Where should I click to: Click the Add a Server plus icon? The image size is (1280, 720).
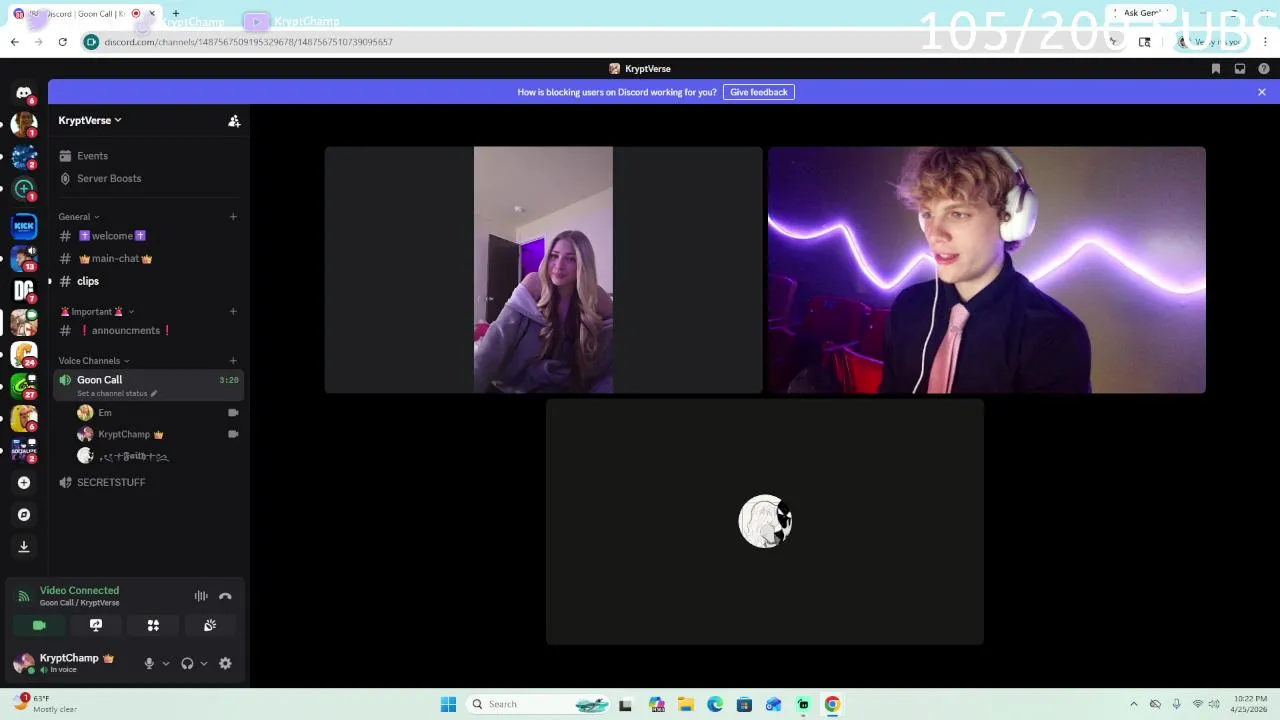point(24,482)
